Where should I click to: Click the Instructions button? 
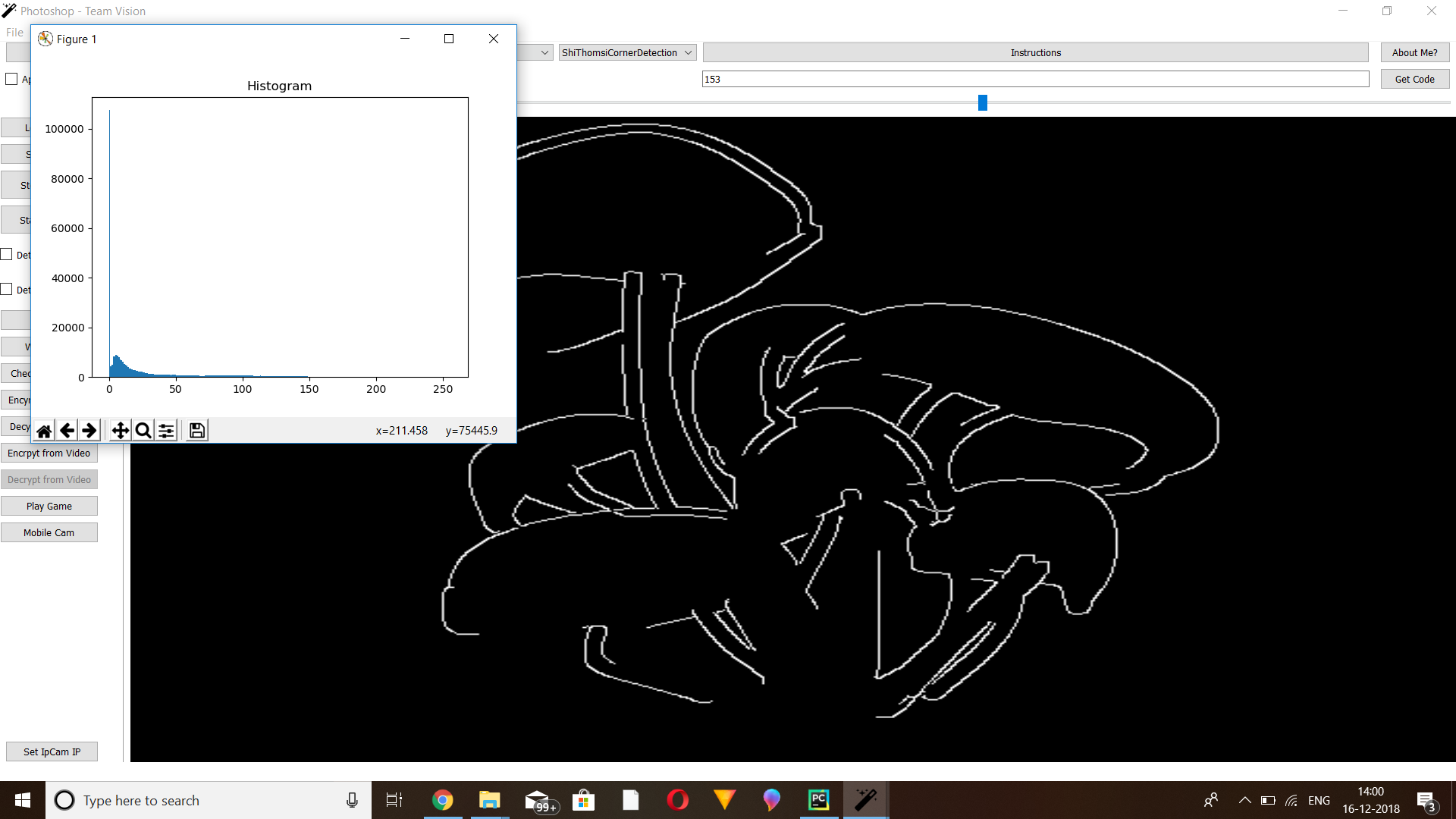[1035, 52]
